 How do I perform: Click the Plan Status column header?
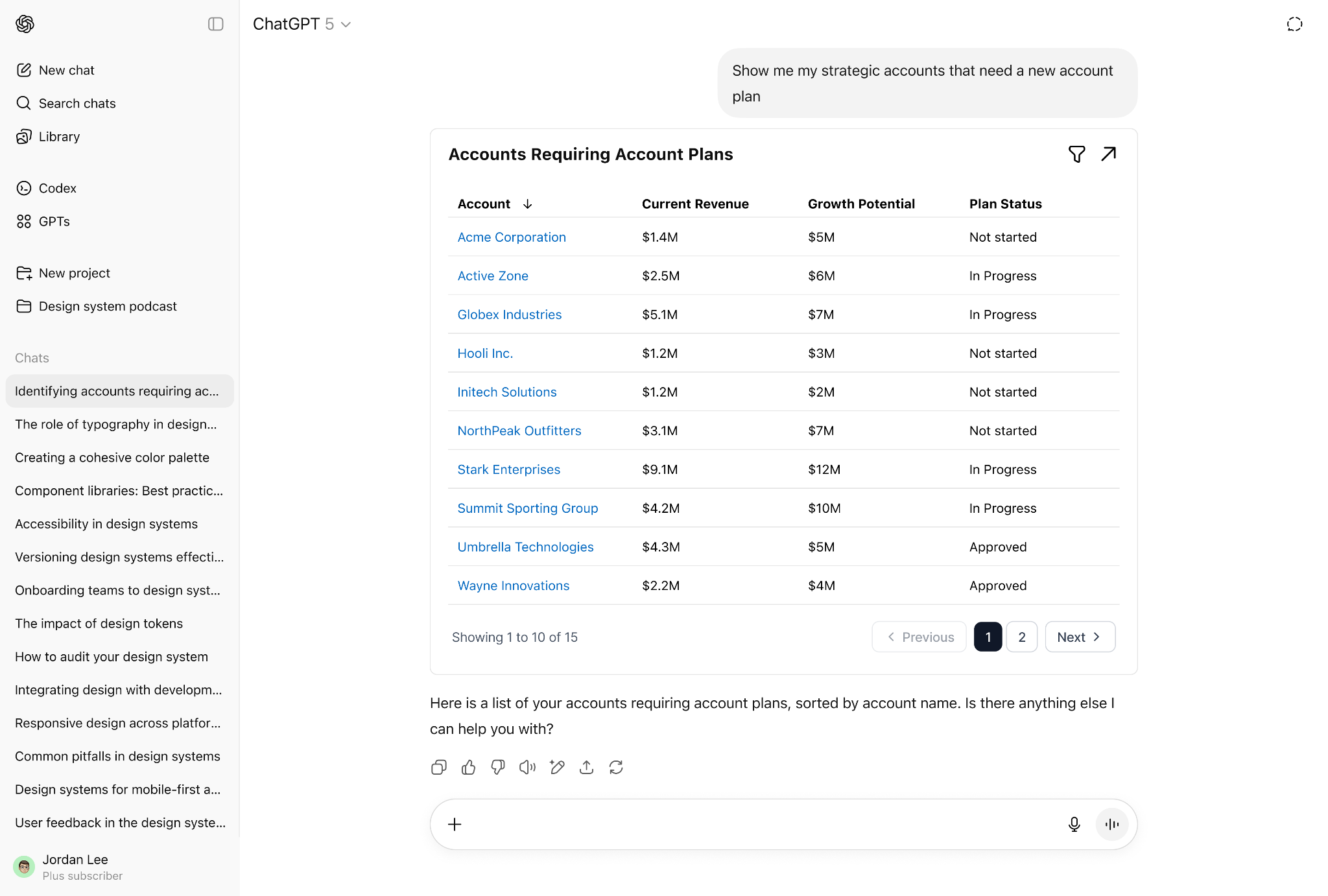point(1005,204)
